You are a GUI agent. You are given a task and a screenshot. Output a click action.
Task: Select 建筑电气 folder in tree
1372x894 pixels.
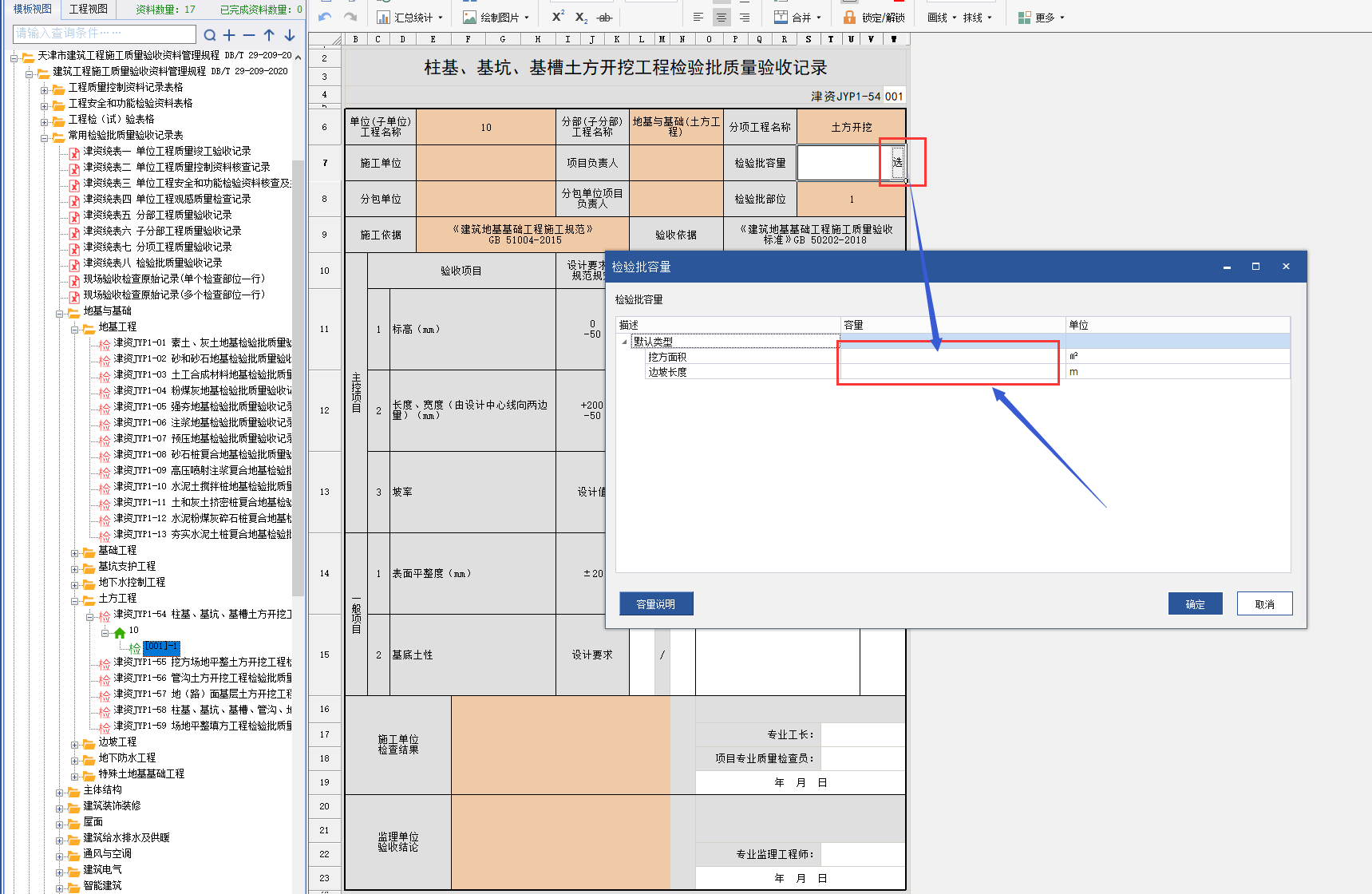pos(102,870)
